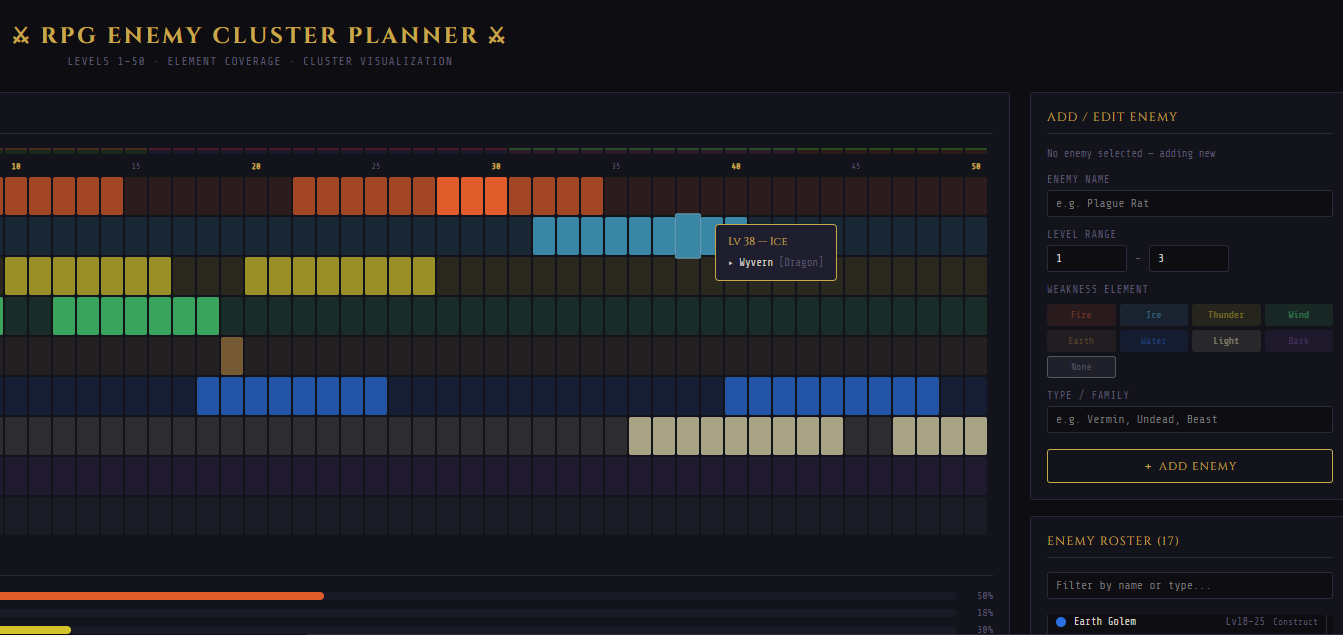Set weakness element to None
This screenshot has width=1343, height=635.
tap(1081, 367)
